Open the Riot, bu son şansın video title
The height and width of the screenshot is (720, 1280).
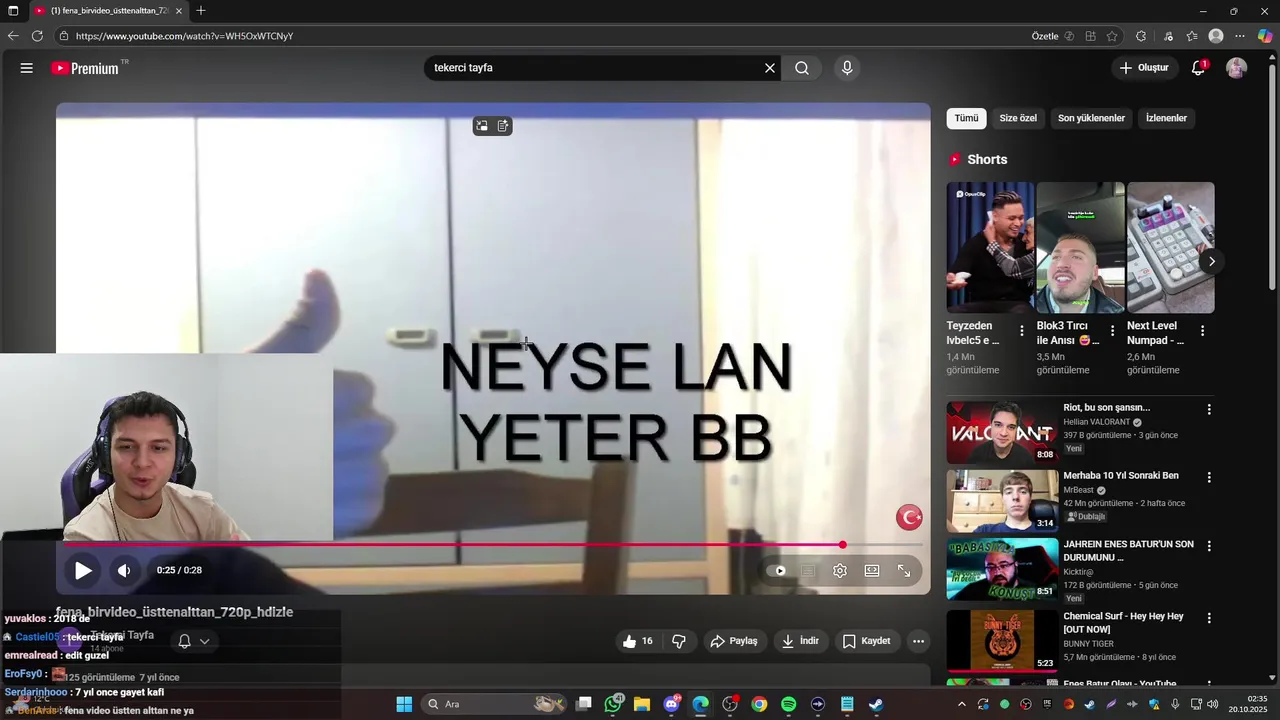1106,408
